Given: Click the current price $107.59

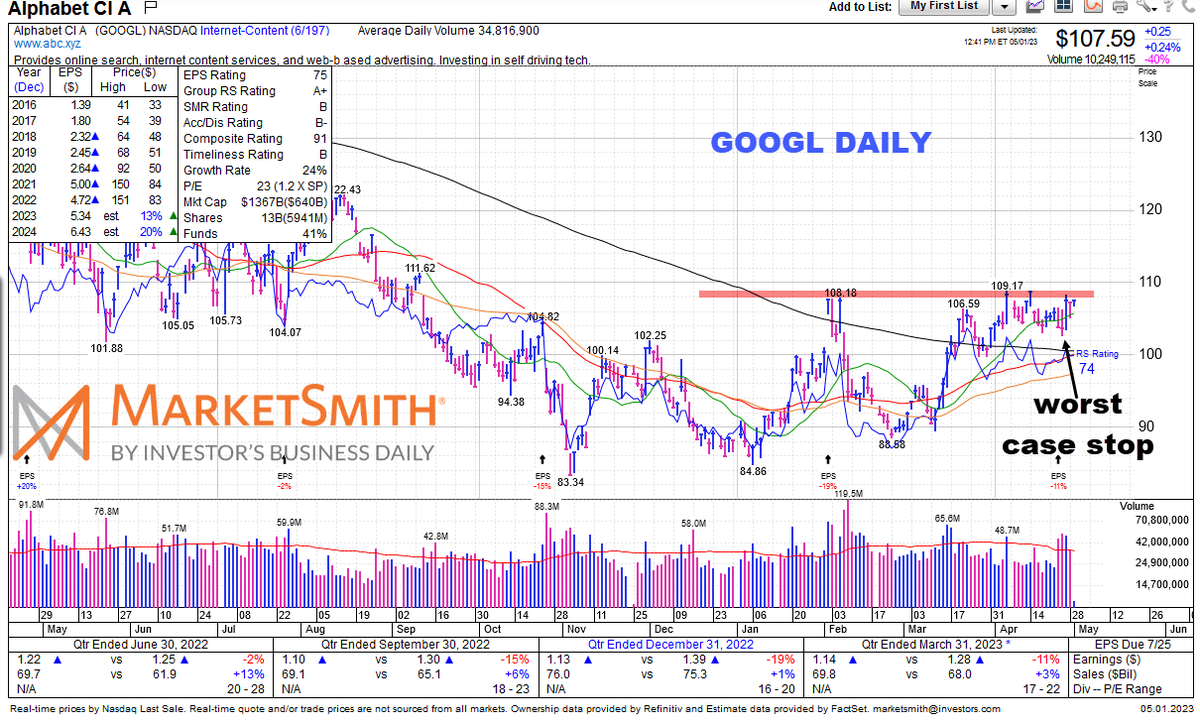Looking at the screenshot, I should 1097,39.
